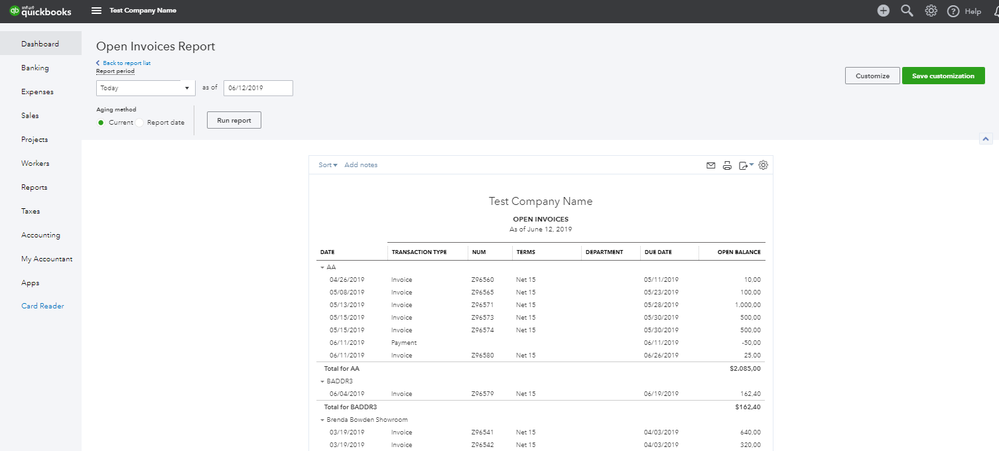
Task: Click Save customization button
Action: coord(943,76)
